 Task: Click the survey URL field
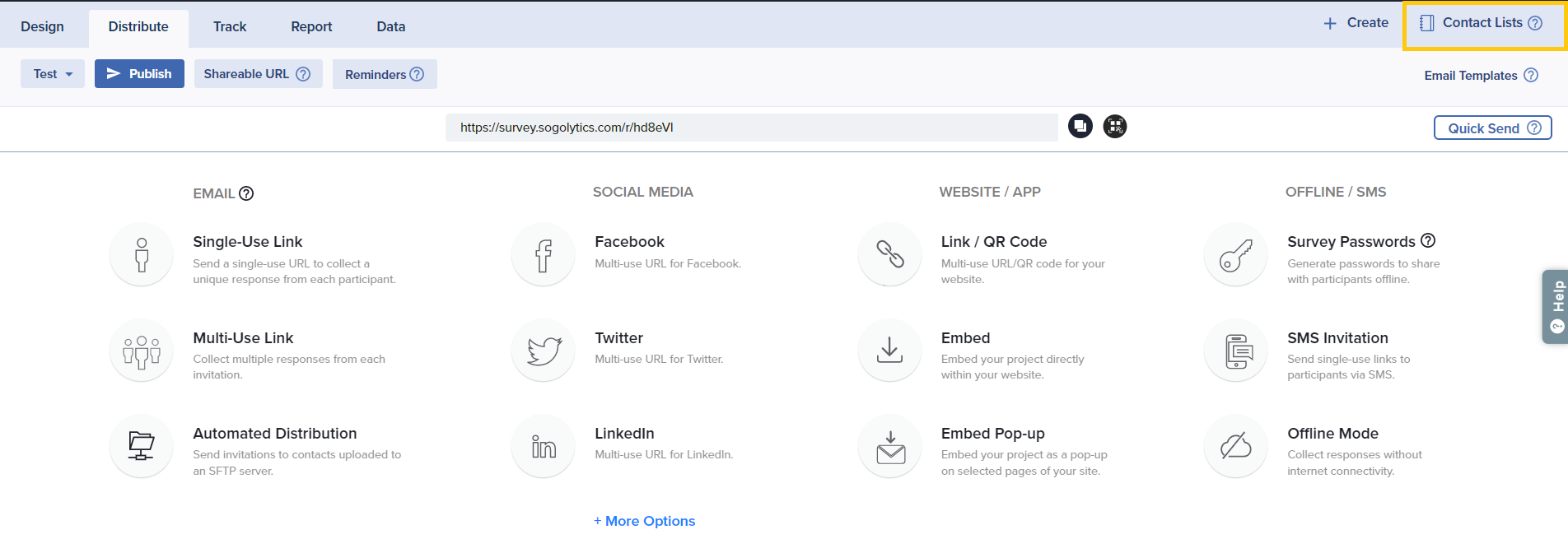[x=751, y=128]
